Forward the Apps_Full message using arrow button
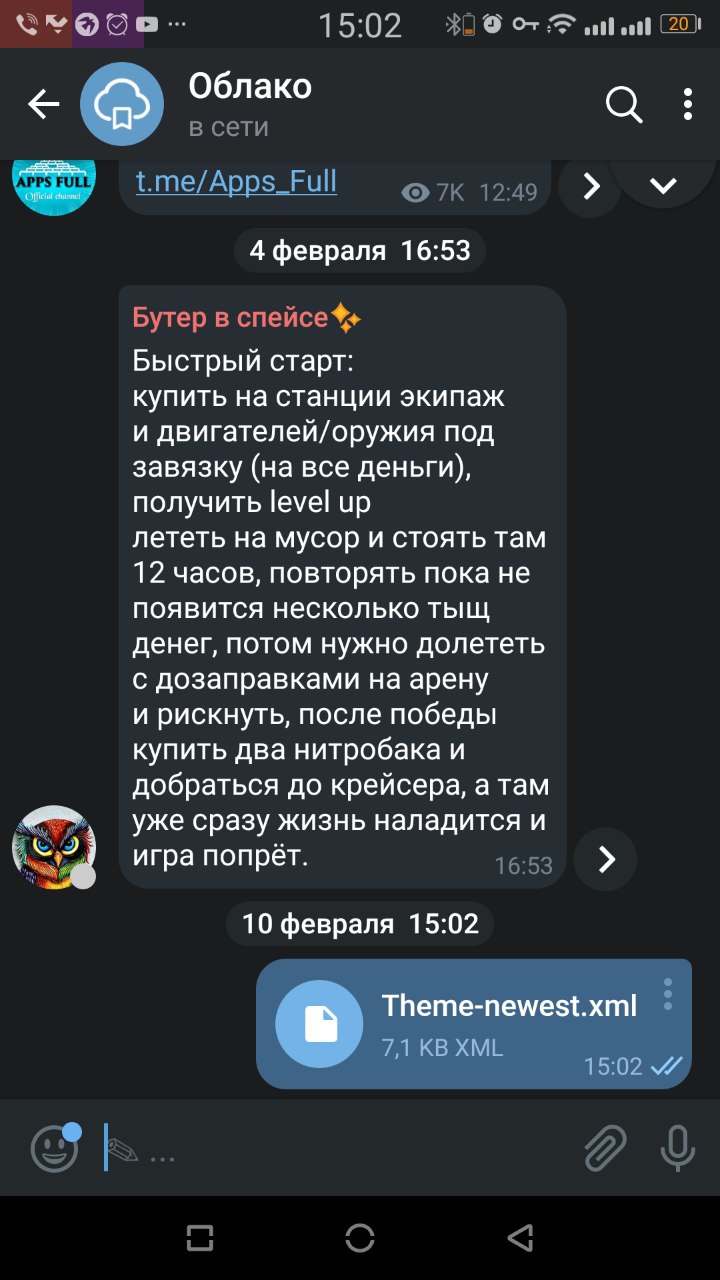 [591, 187]
